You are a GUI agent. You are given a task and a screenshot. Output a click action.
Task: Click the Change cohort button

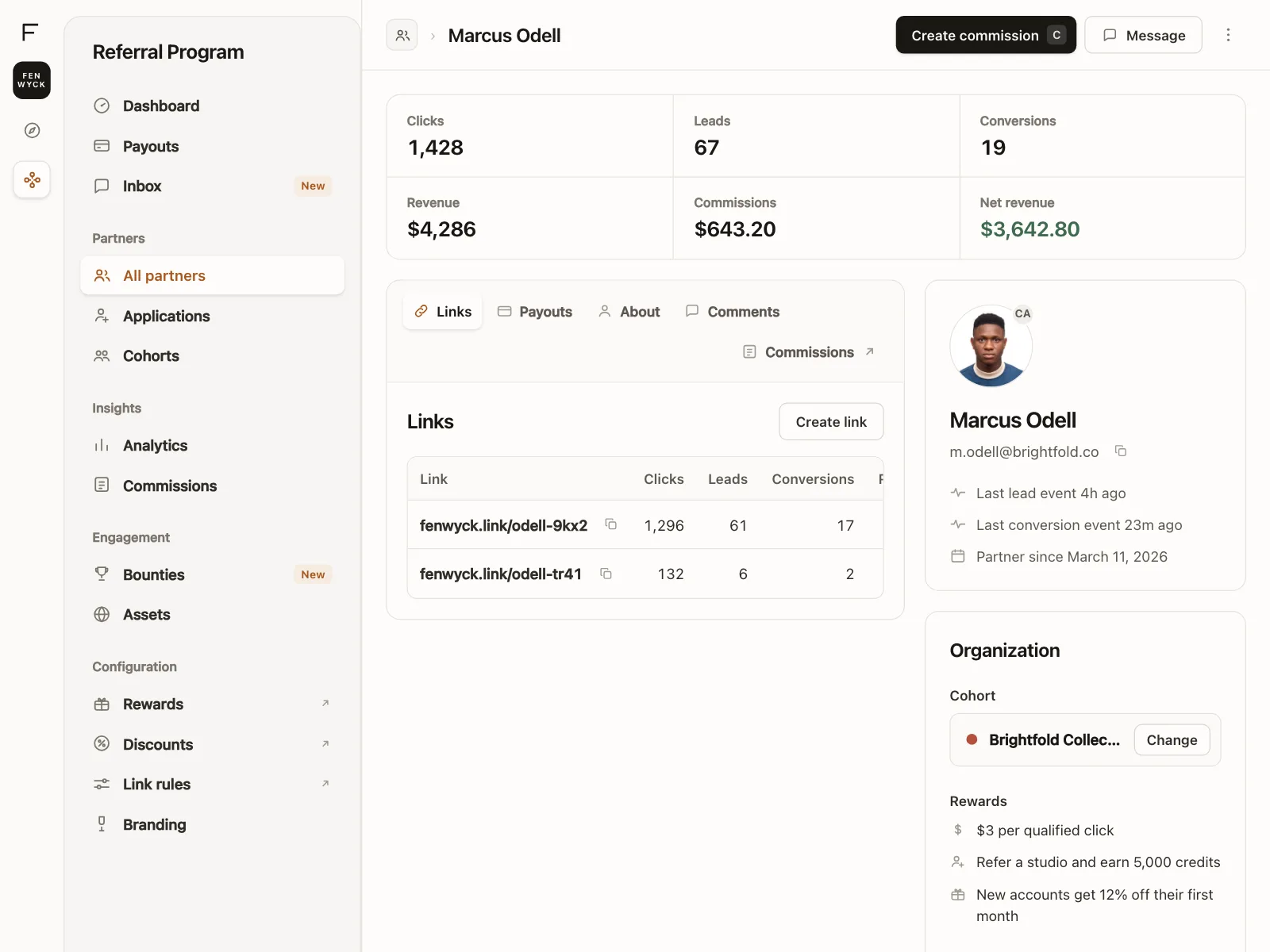[x=1172, y=739]
